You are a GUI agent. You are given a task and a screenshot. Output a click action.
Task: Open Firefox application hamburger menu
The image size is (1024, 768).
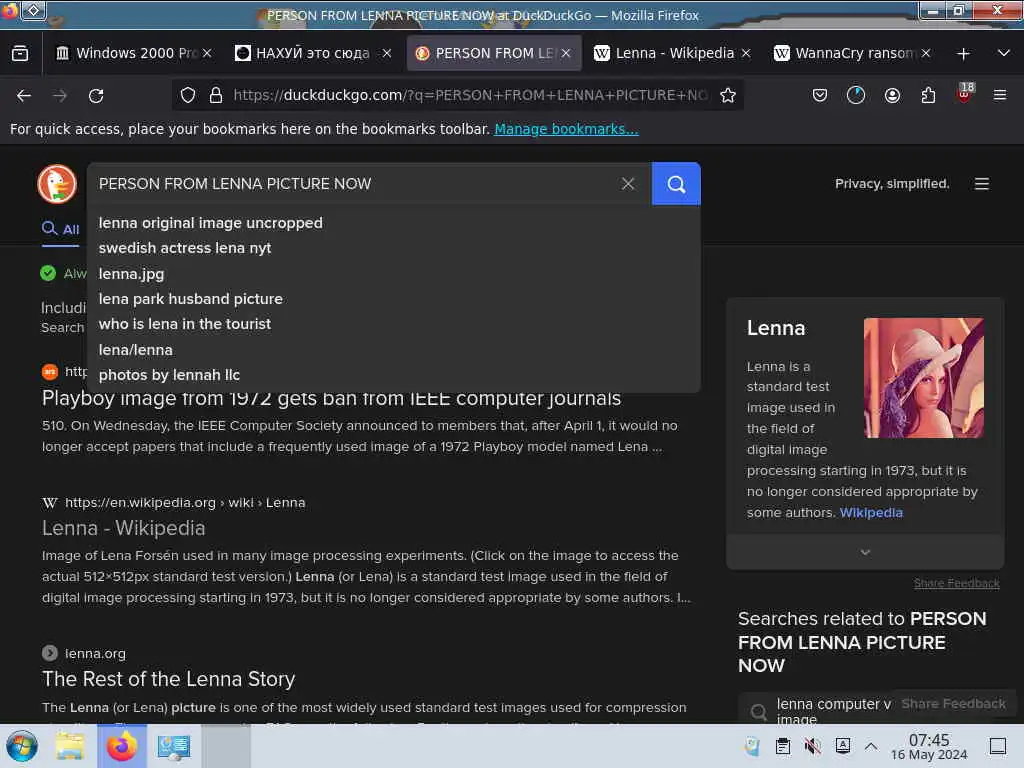tap(1000, 95)
